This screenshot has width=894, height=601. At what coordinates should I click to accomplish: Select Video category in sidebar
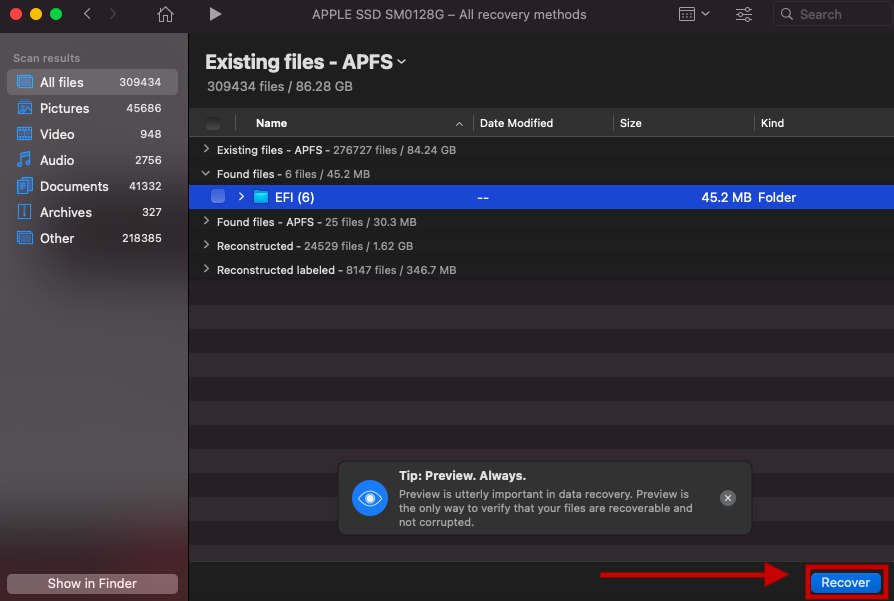pos(92,134)
